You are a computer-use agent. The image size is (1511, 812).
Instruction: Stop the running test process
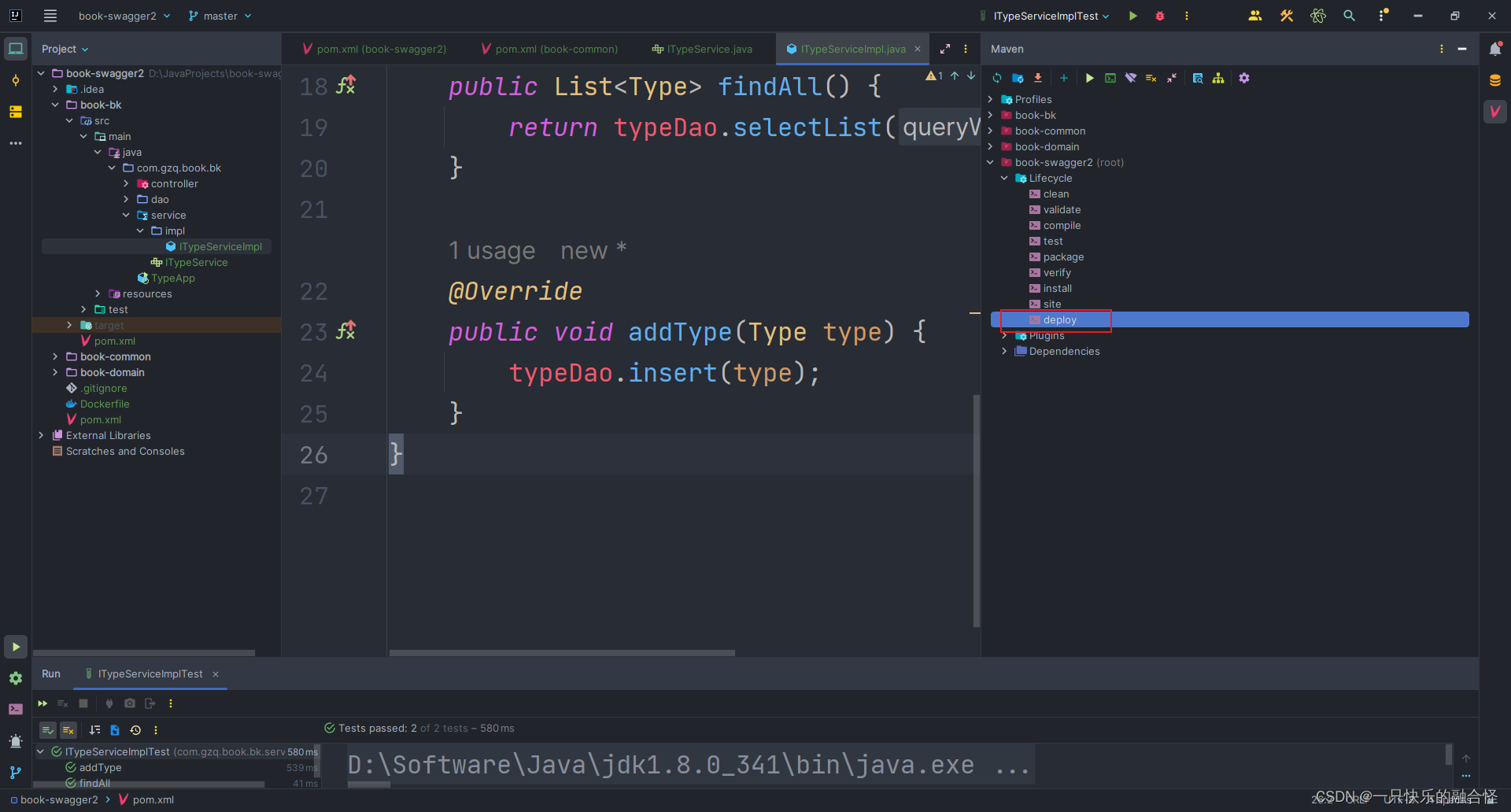(x=83, y=703)
